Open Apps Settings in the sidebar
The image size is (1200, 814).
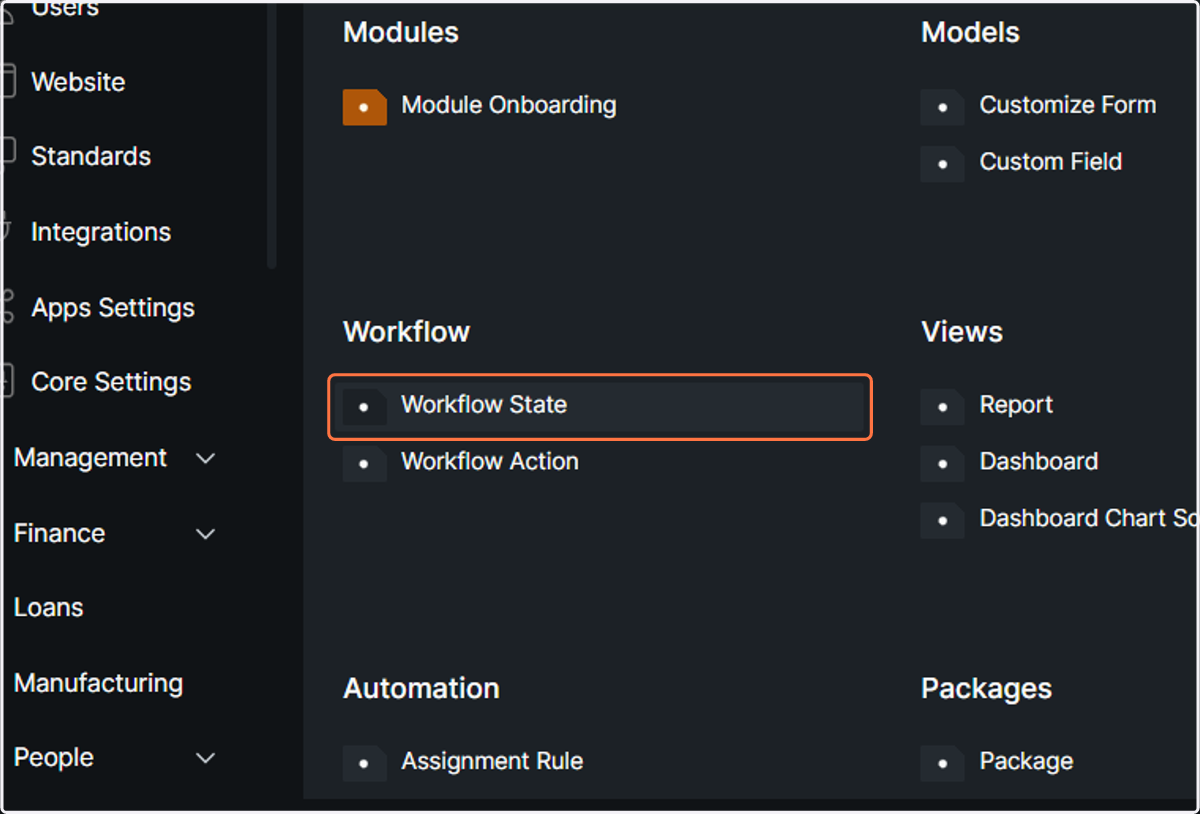tap(113, 307)
